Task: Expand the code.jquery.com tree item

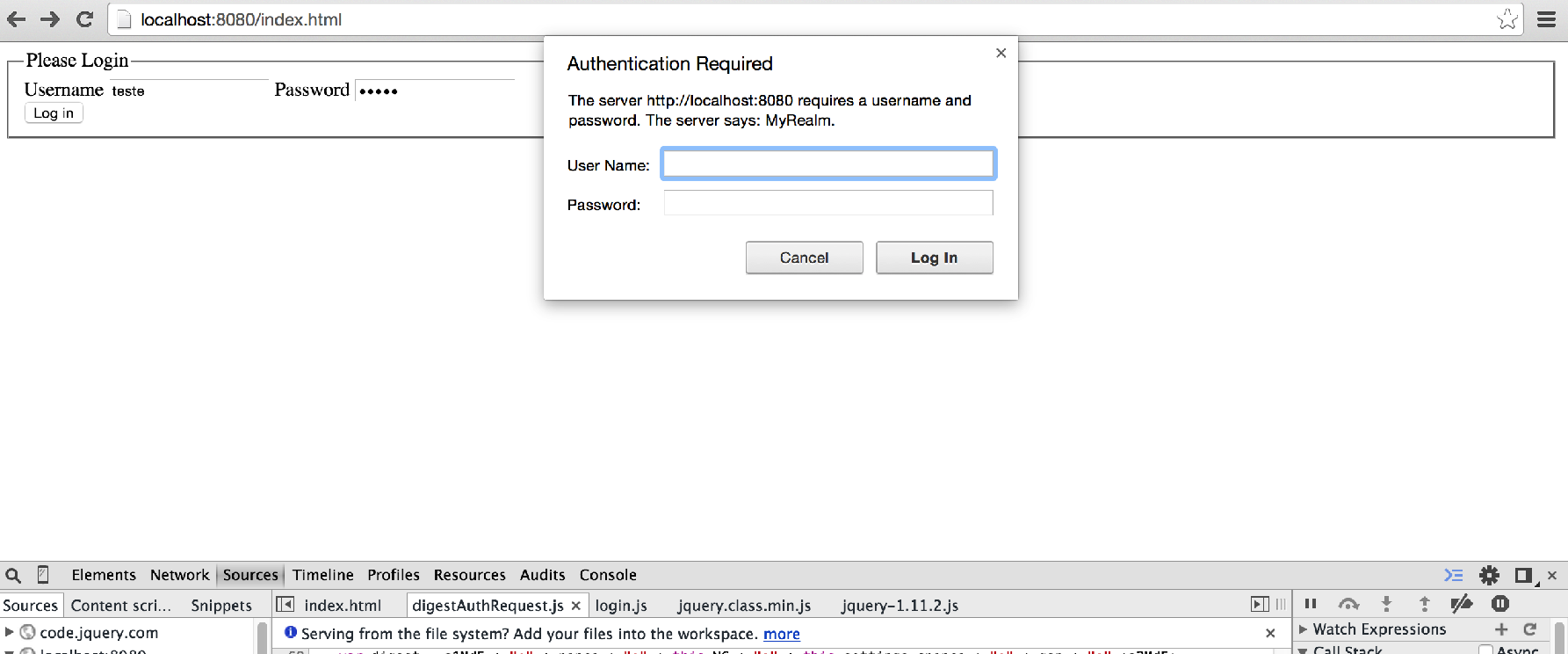Action: 11,632
